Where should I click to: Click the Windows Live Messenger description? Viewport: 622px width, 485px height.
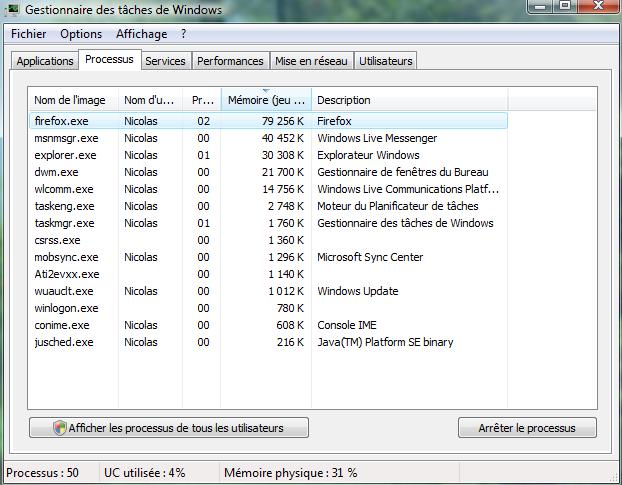(377, 138)
